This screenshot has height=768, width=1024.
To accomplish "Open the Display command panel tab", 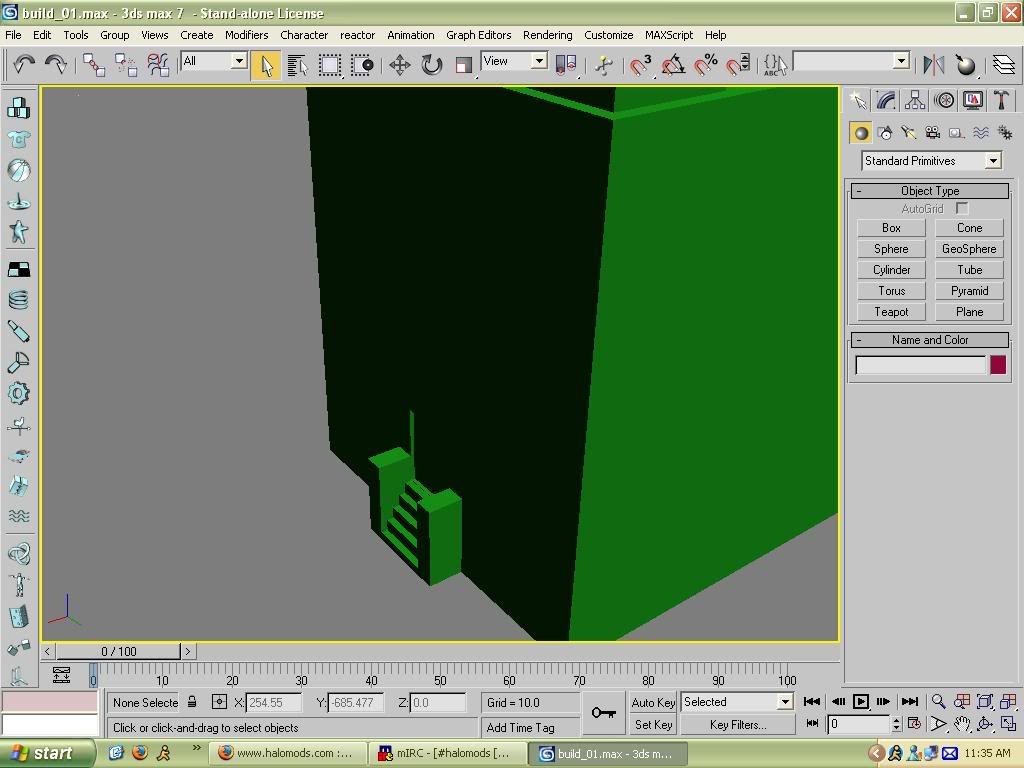I will tap(972, 100).
